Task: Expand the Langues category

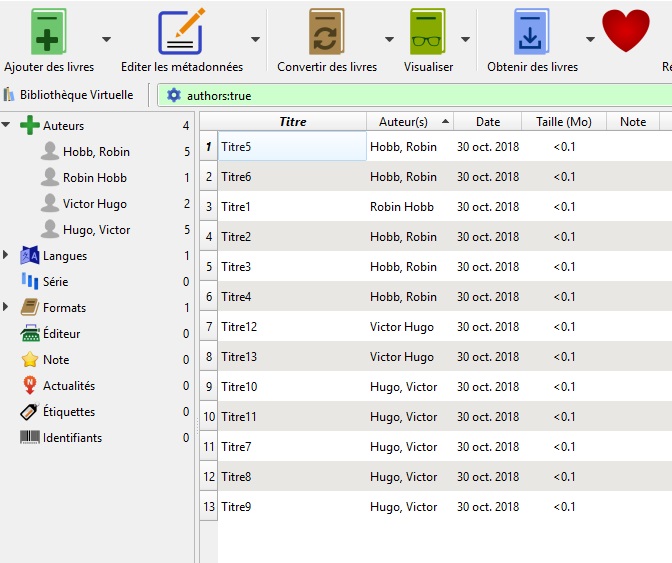Action: tap(6, 255)
